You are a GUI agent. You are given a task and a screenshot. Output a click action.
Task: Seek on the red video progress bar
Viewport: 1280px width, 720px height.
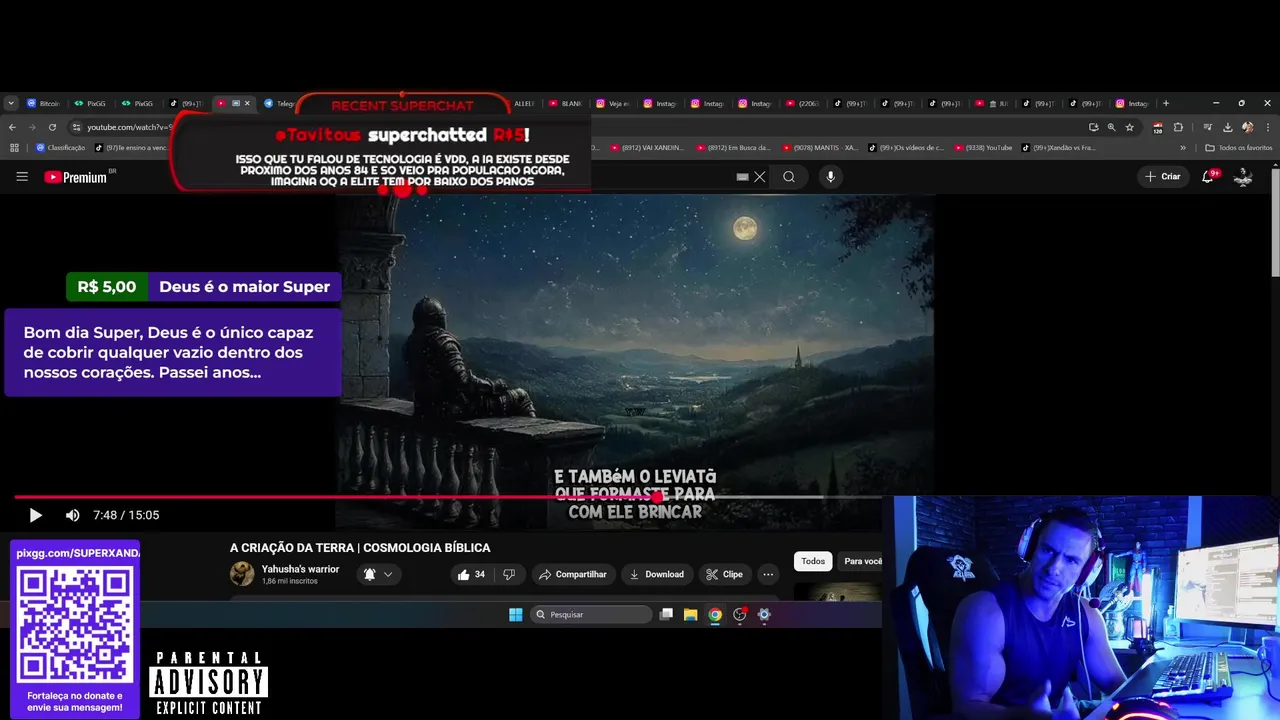tap(448, 497)
